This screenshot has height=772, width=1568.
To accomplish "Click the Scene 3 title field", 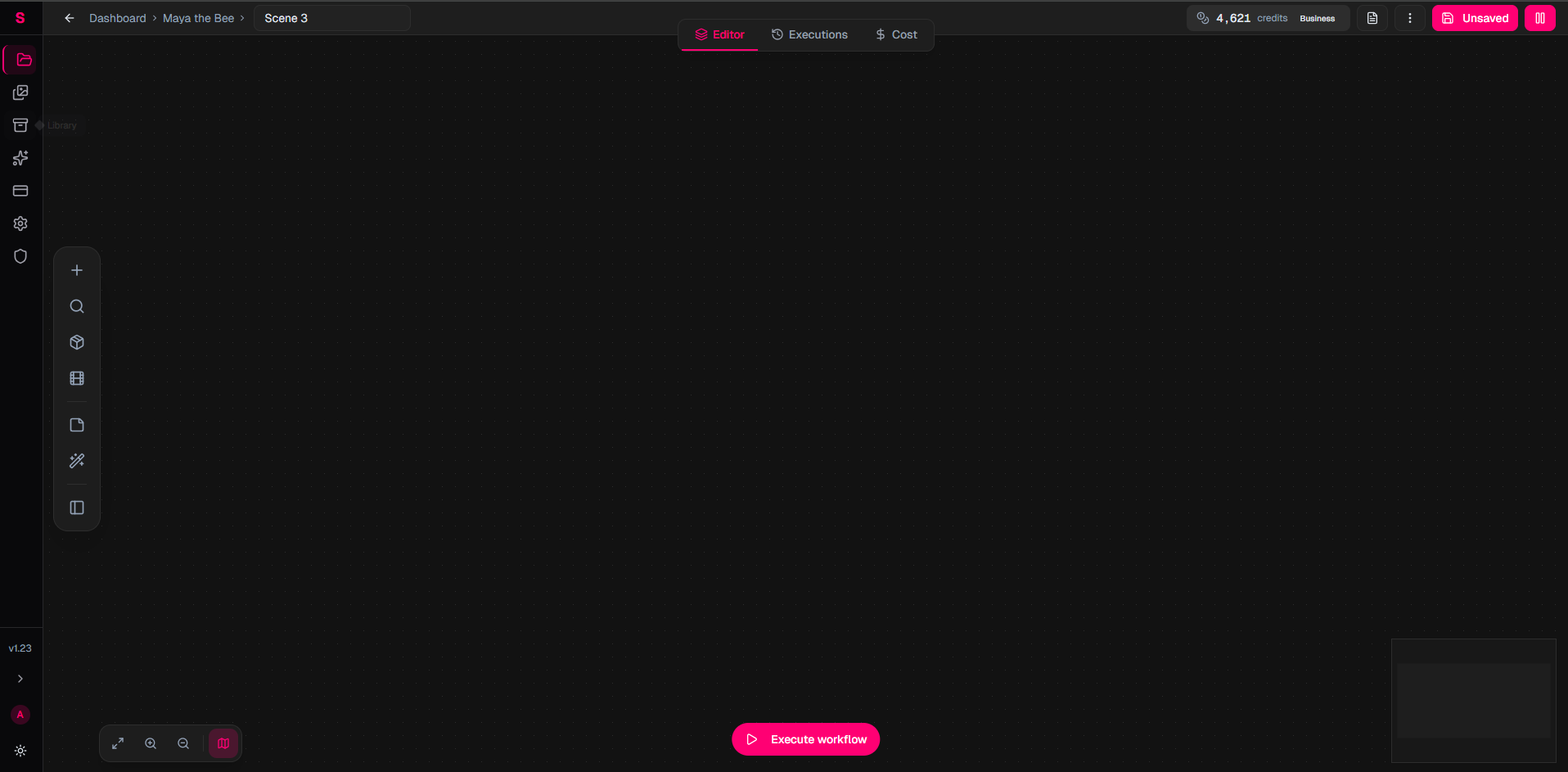I will (x=331, y=17).
